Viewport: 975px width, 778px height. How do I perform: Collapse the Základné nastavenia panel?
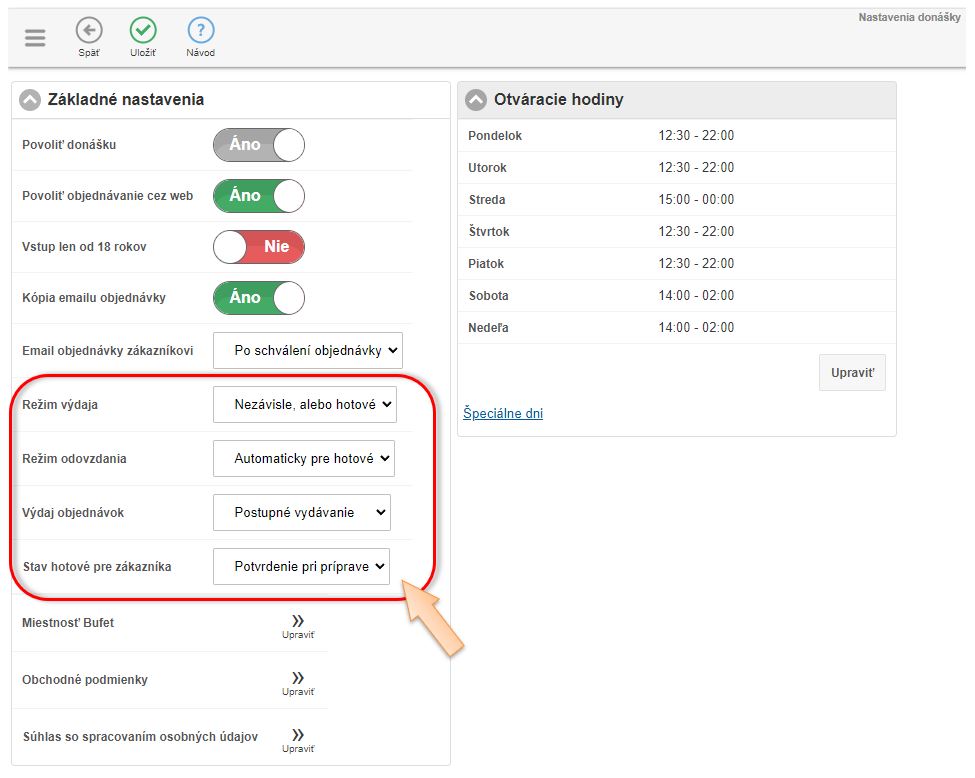click(x=30, y=100)
